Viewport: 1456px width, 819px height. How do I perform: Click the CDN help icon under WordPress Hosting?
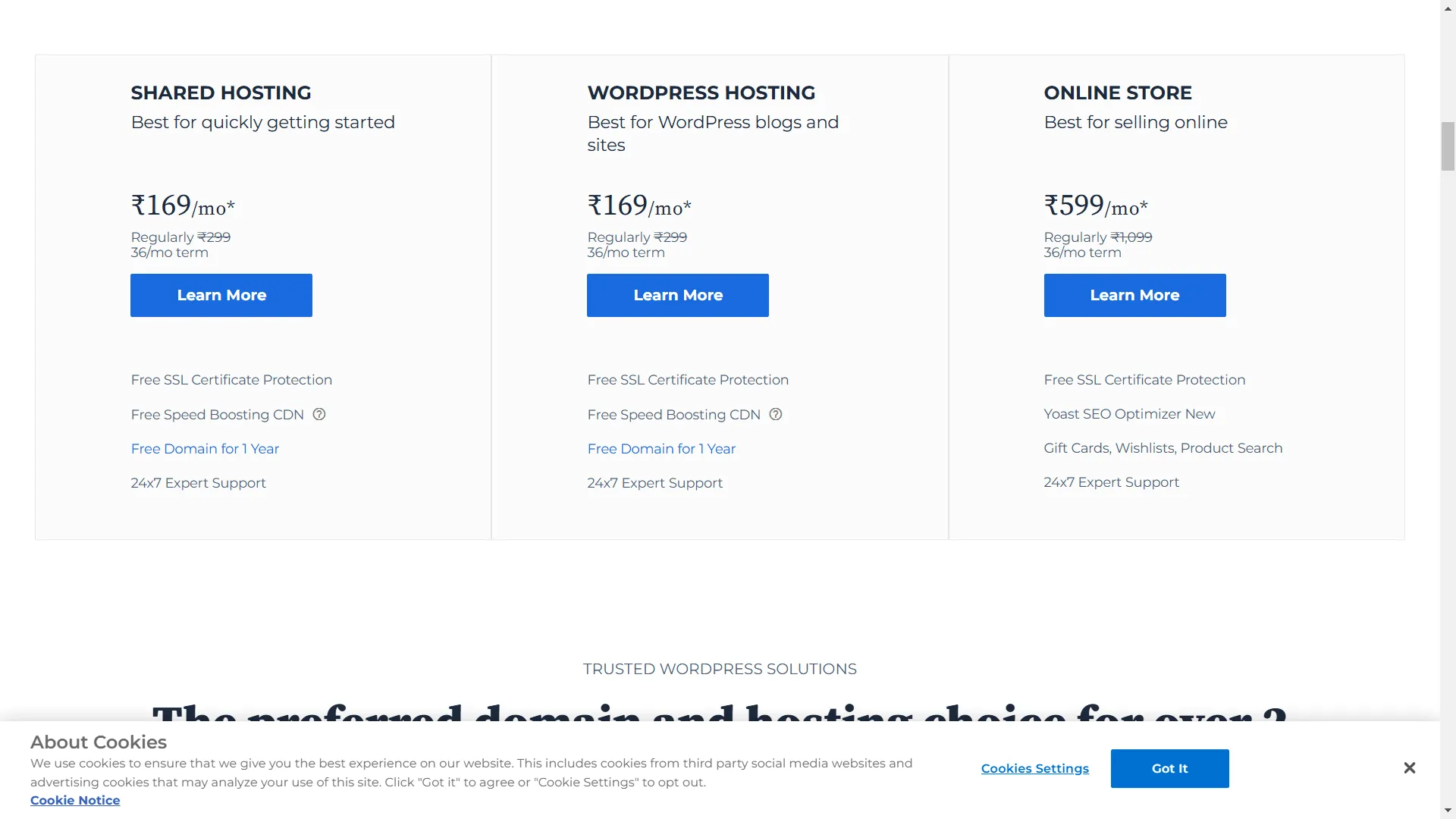tap(776, 414)
